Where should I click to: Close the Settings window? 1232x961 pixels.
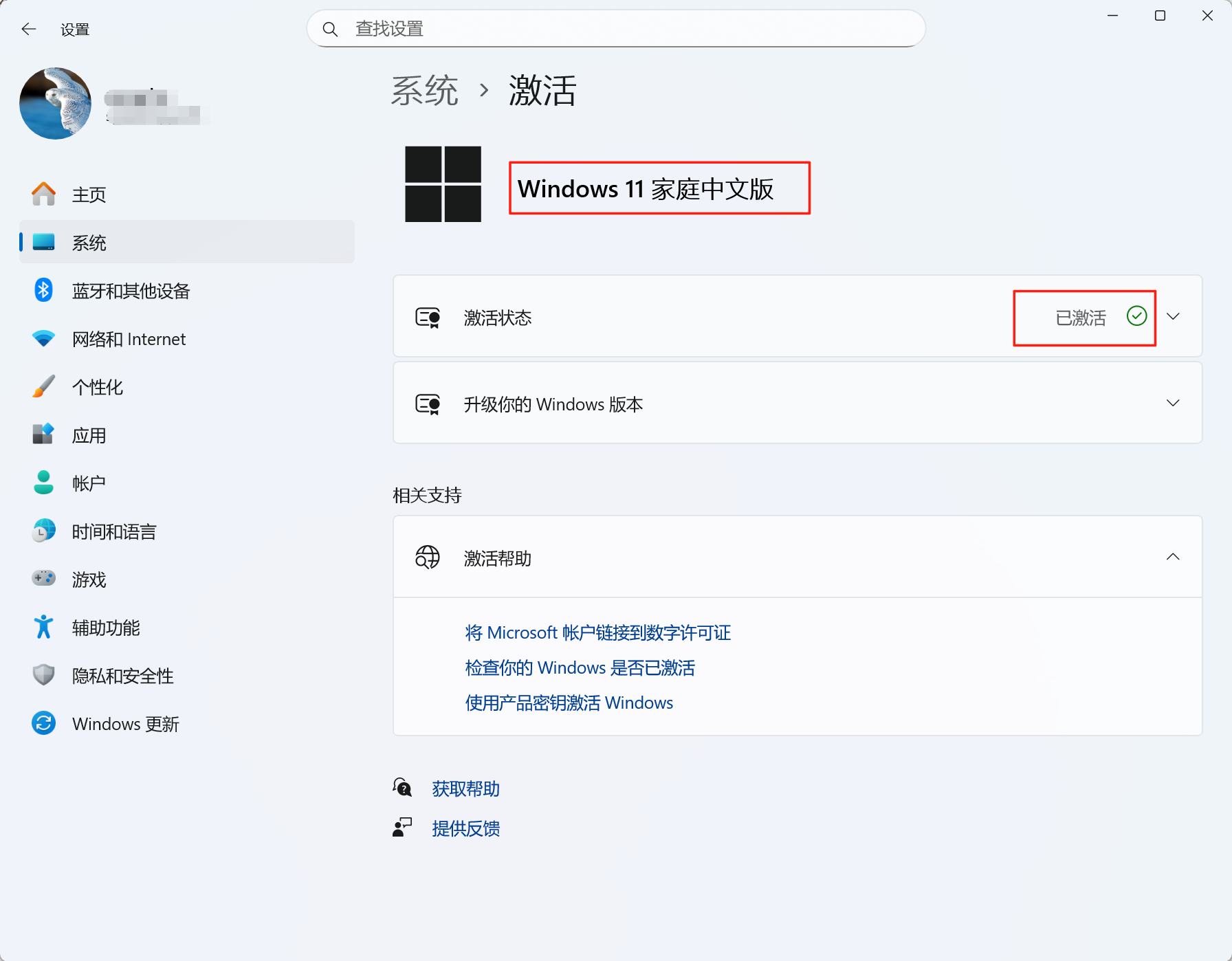tap(1207, 15)
